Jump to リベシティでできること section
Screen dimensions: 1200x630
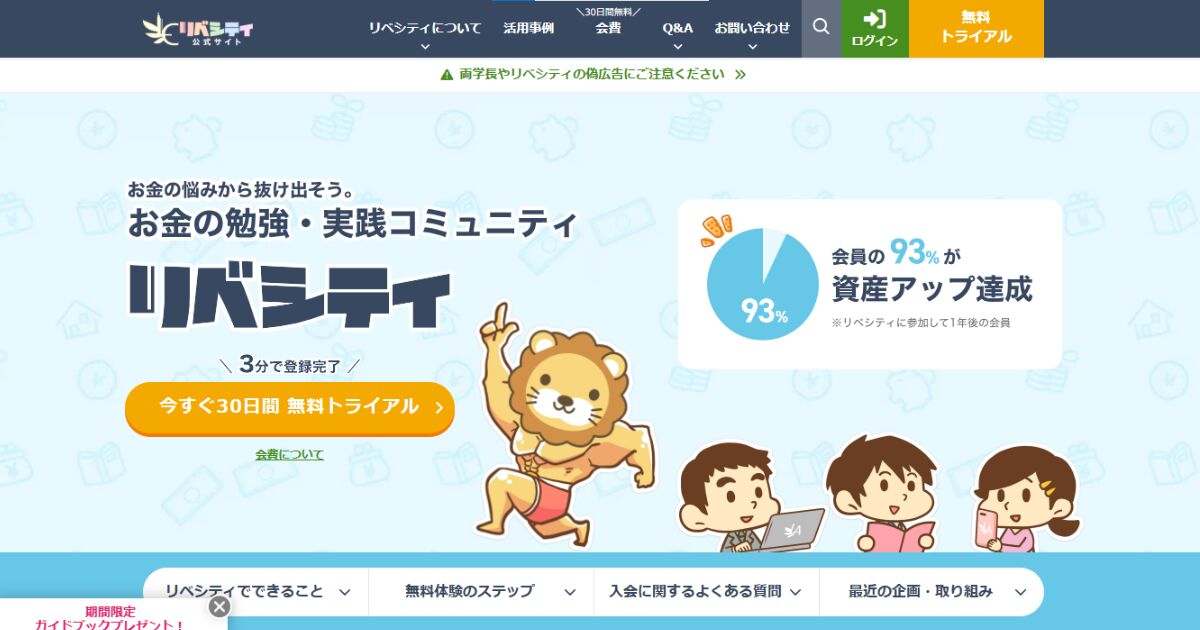click(x=256, y=591)
